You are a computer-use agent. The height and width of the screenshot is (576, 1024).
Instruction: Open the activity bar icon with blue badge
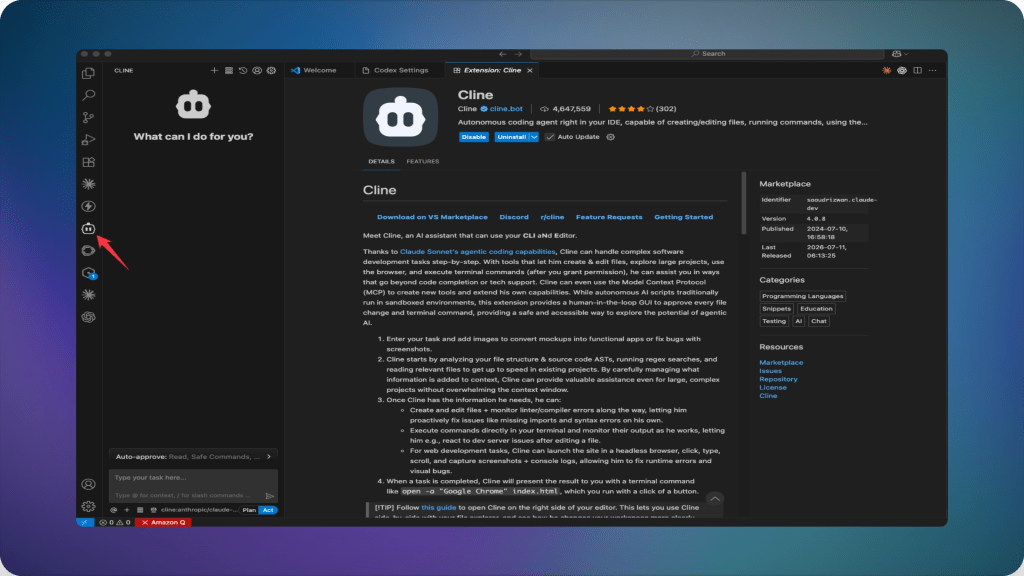(88, 273)
